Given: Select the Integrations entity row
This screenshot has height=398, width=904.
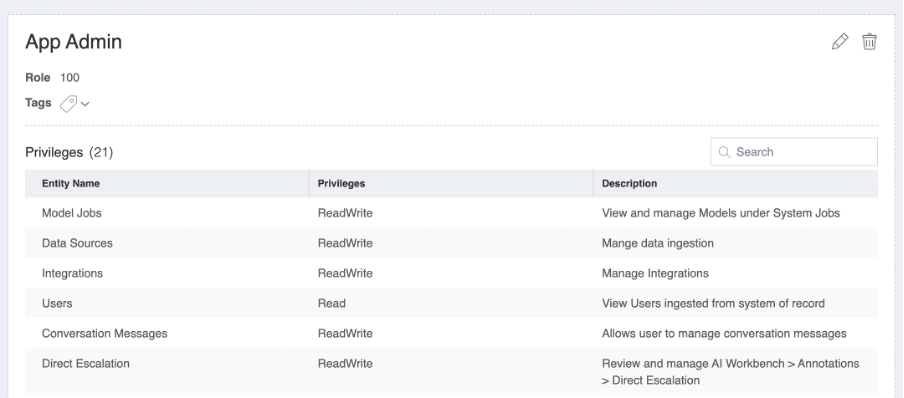Looking at the screenshot, I should pos(451,273).
